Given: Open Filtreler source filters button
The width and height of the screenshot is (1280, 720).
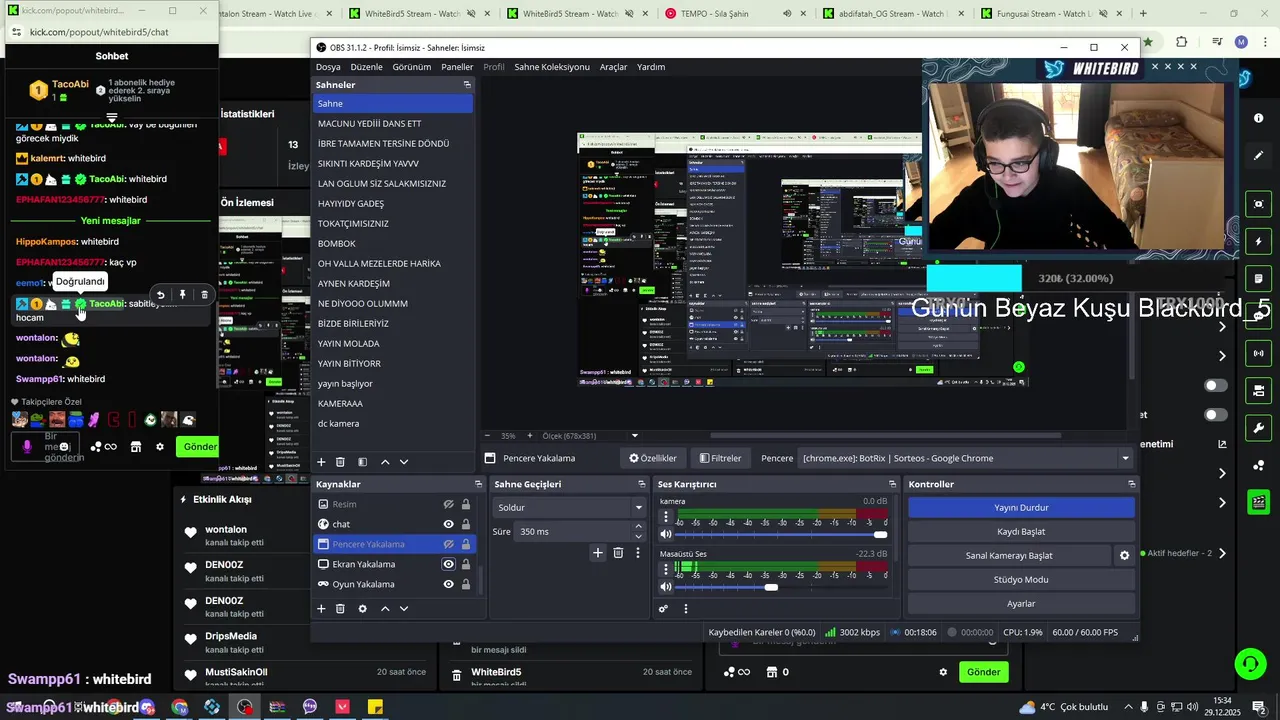Looking at the screenshot, I should tap(720, 458).
